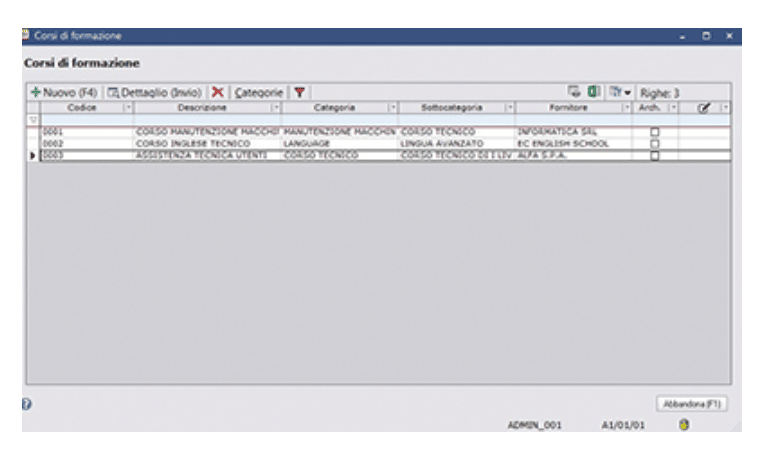Image resolution: width=766 pixels, height=464 pixels.
Task: Open the Codice column filter dropdown
Action: point(126,106)
